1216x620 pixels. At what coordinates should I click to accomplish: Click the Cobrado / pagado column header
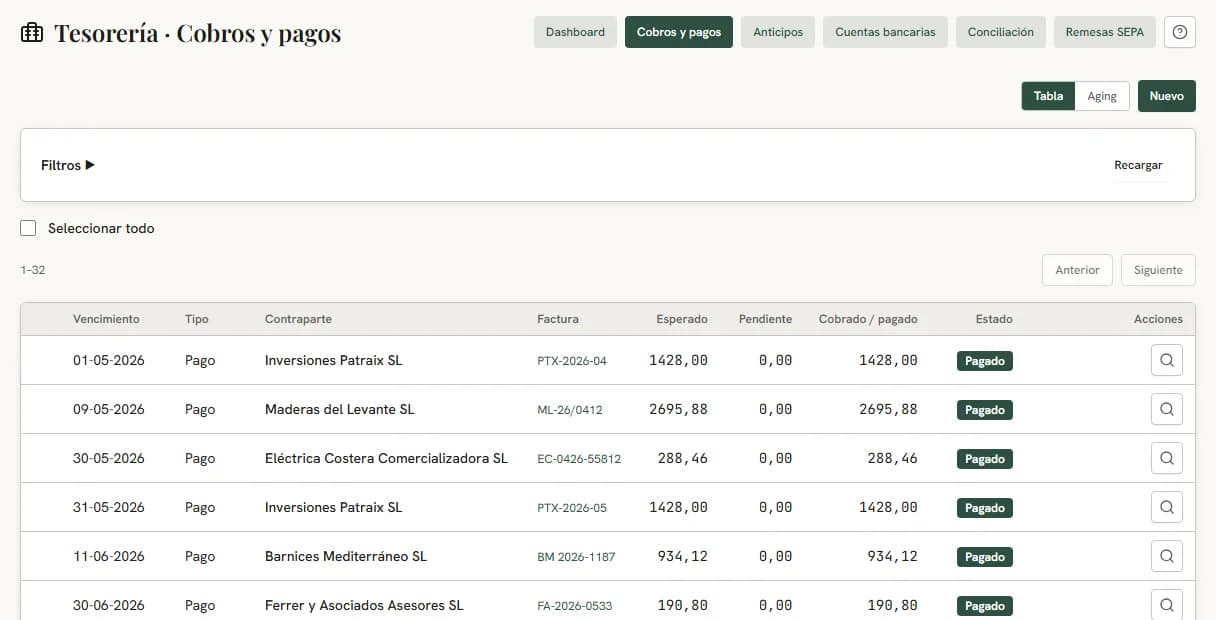868,319
